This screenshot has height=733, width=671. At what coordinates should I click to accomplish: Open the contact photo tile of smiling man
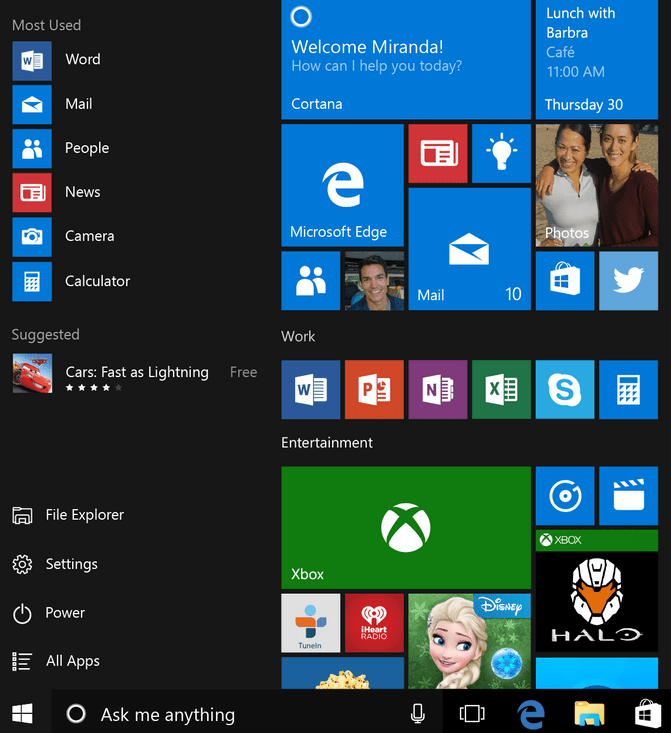pos(374,280)
